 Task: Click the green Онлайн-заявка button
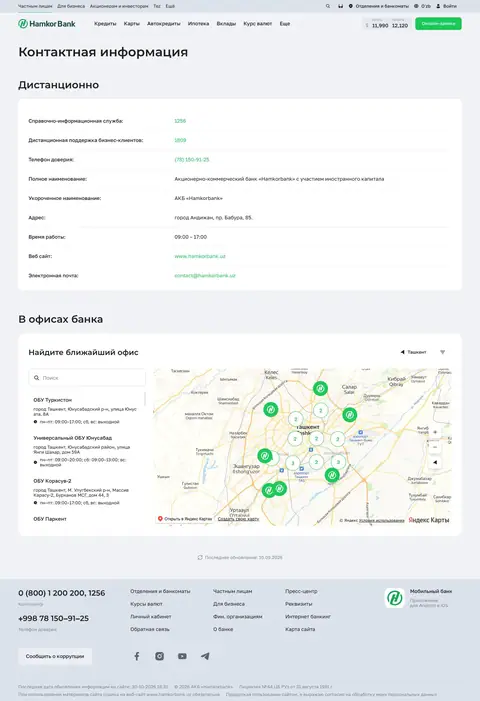pyautogui.click(x=438, y=24)
